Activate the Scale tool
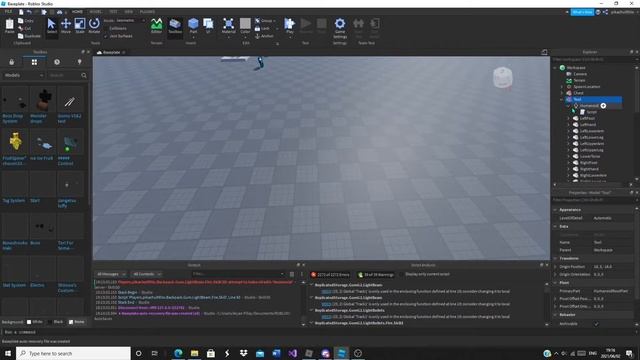The height and width of the screenshot is (360, 640). tap(80, 26)
